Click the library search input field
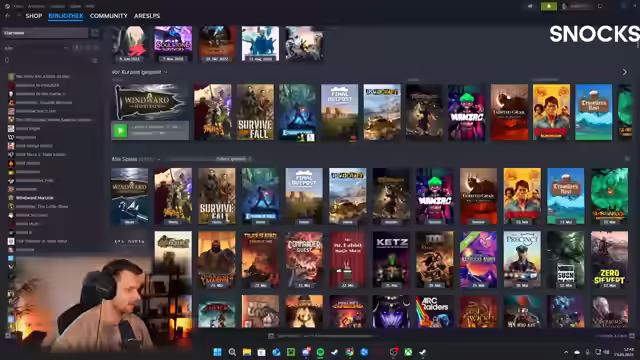 (x=45, y=33)
